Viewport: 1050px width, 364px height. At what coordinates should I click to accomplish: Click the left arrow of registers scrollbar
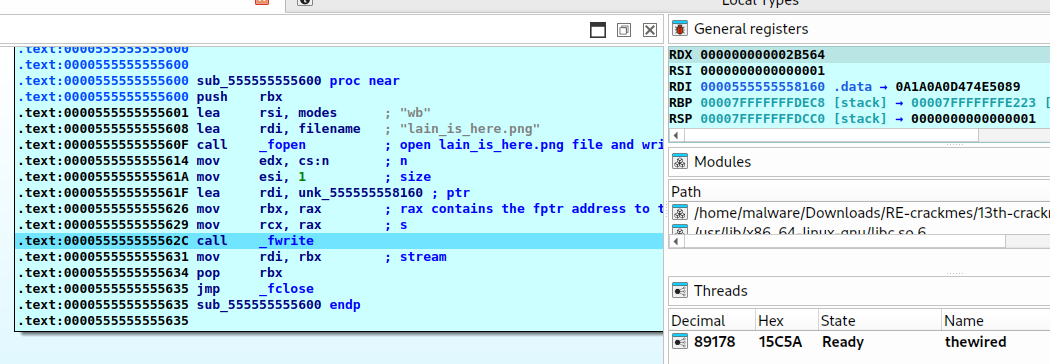pos(676,135)
